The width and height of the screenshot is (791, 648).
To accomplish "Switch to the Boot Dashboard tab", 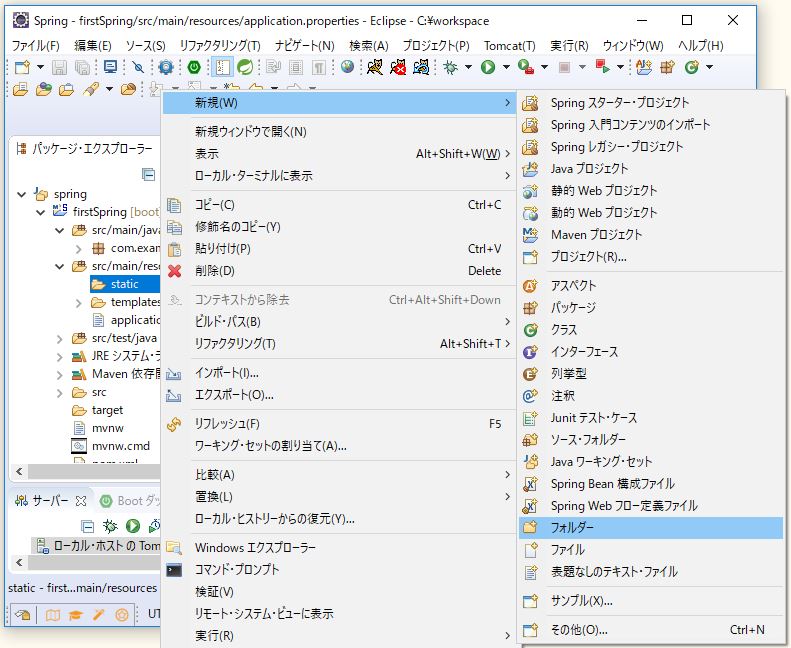I will pos(130,501).
